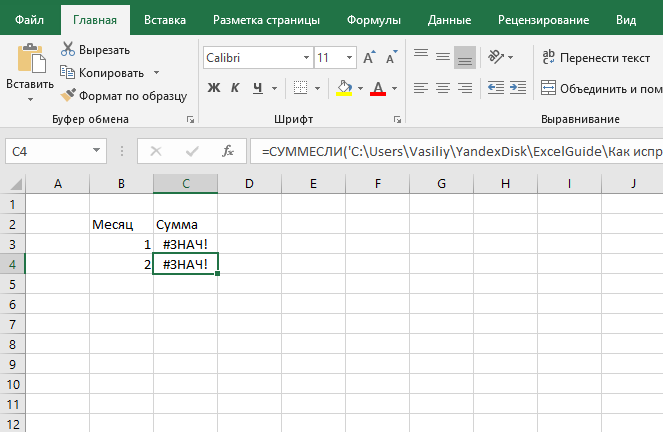This screenshot has height=432, width=663.
Task: Open text orientation tool
Action: tap(496, 57)
